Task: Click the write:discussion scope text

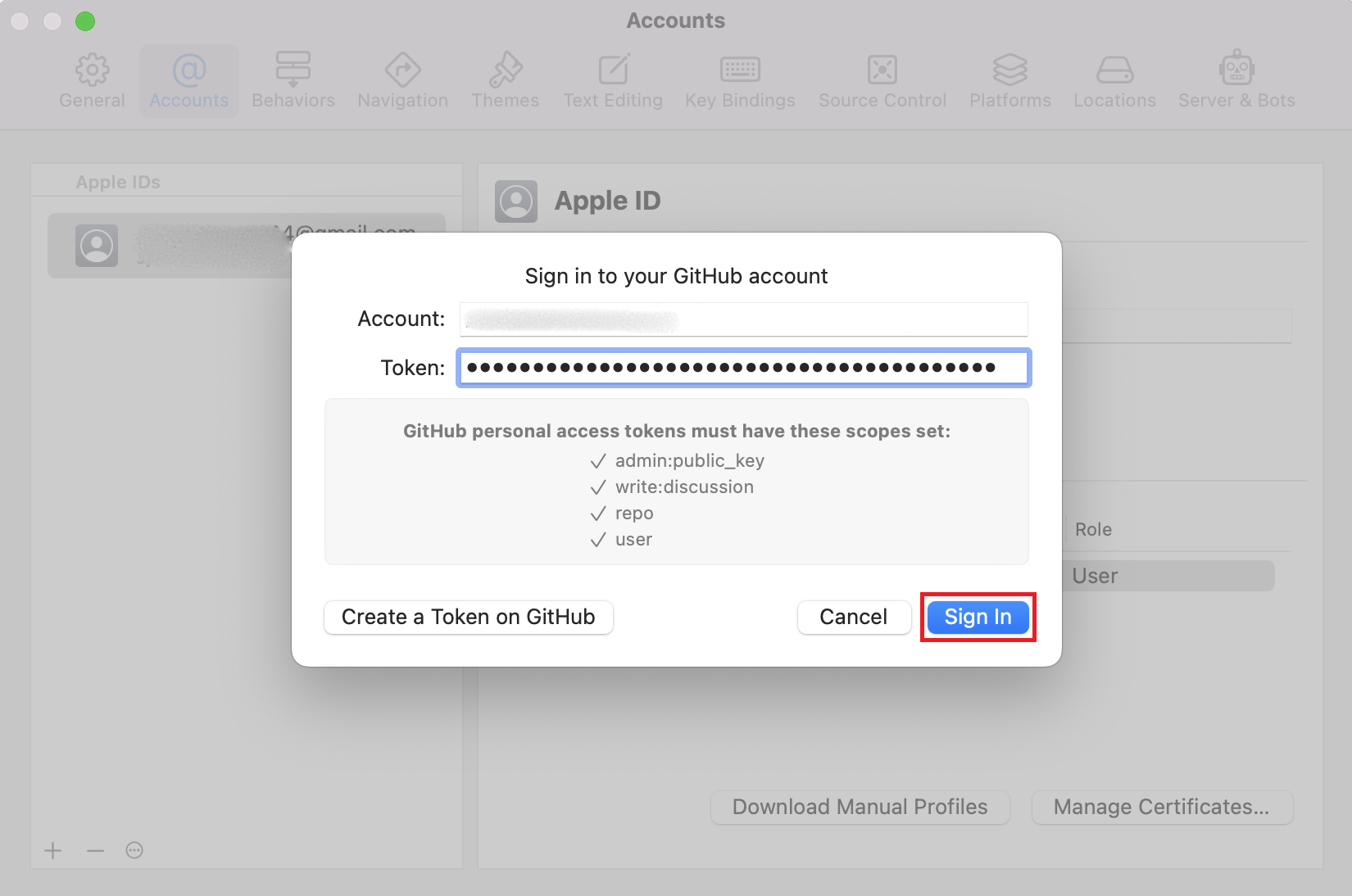Action: pos(684,486)
